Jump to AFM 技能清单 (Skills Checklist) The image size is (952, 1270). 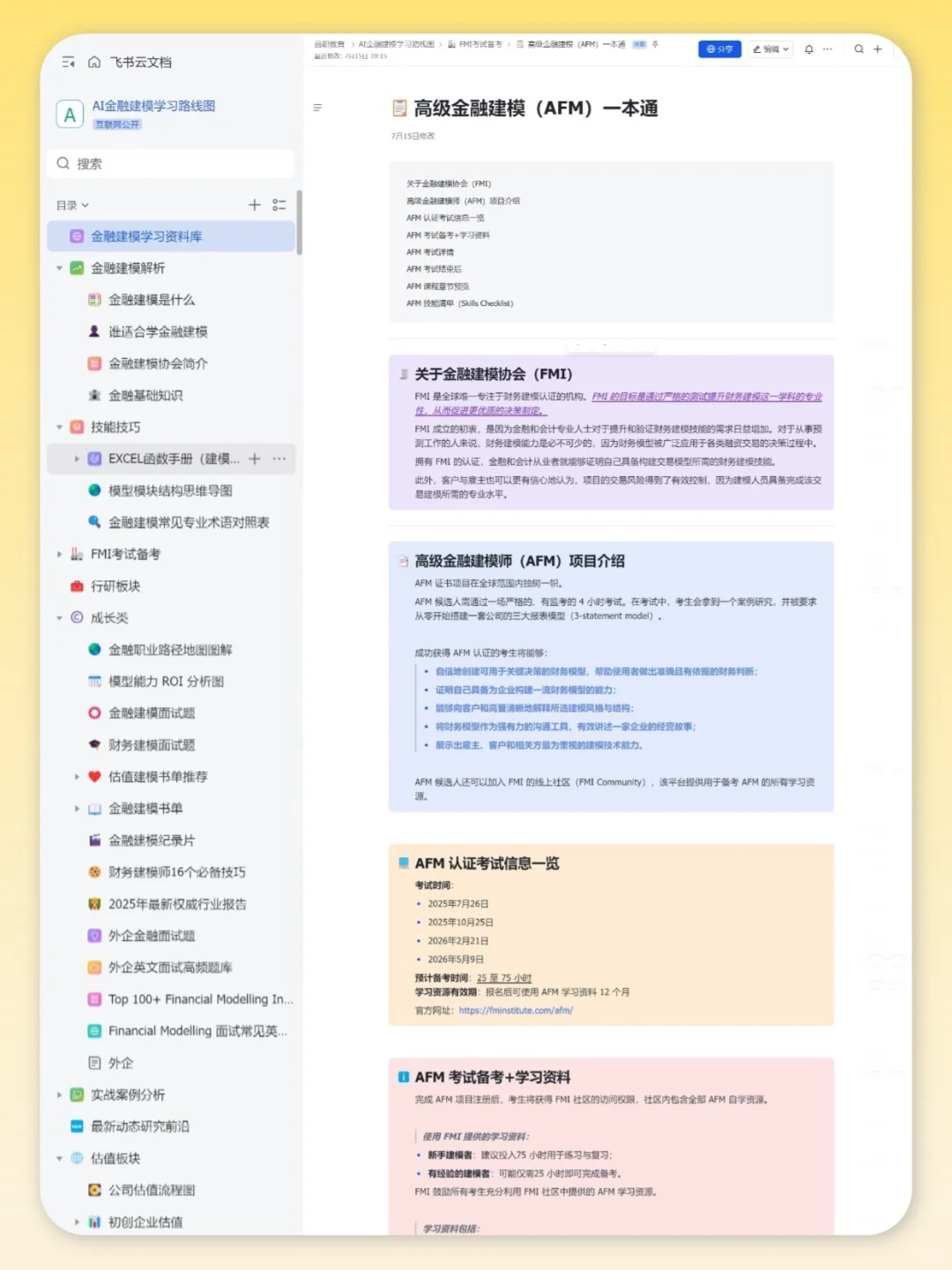point(459,303)
